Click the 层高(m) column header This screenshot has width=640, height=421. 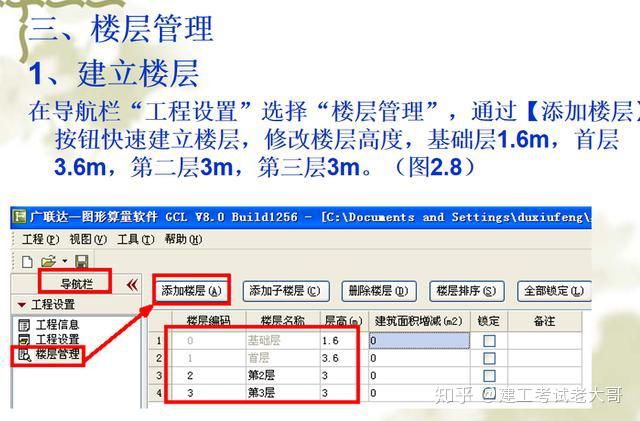344,321
